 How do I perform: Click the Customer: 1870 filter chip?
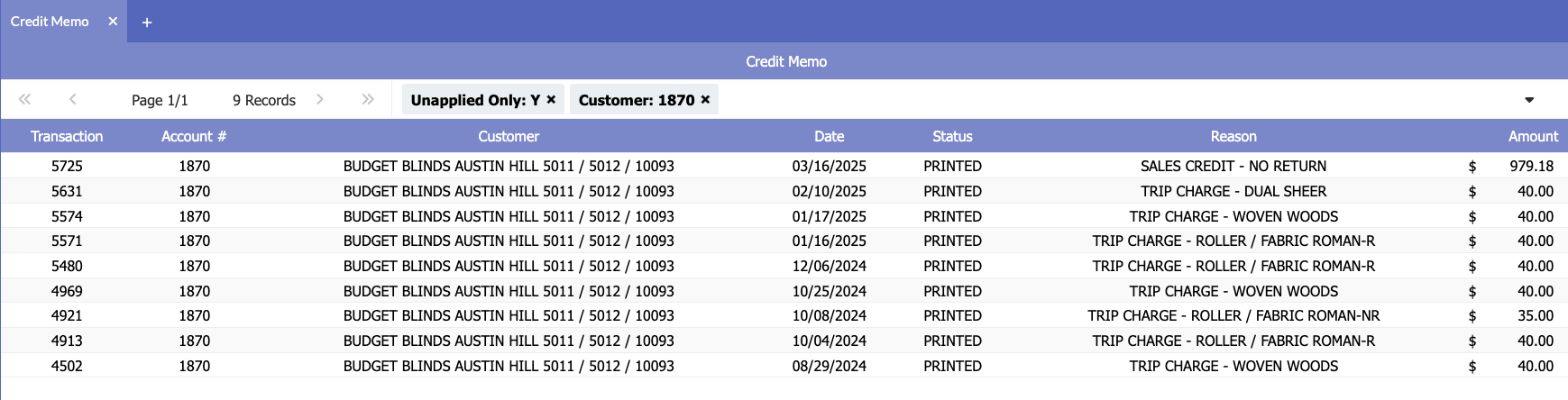[644, 99]
